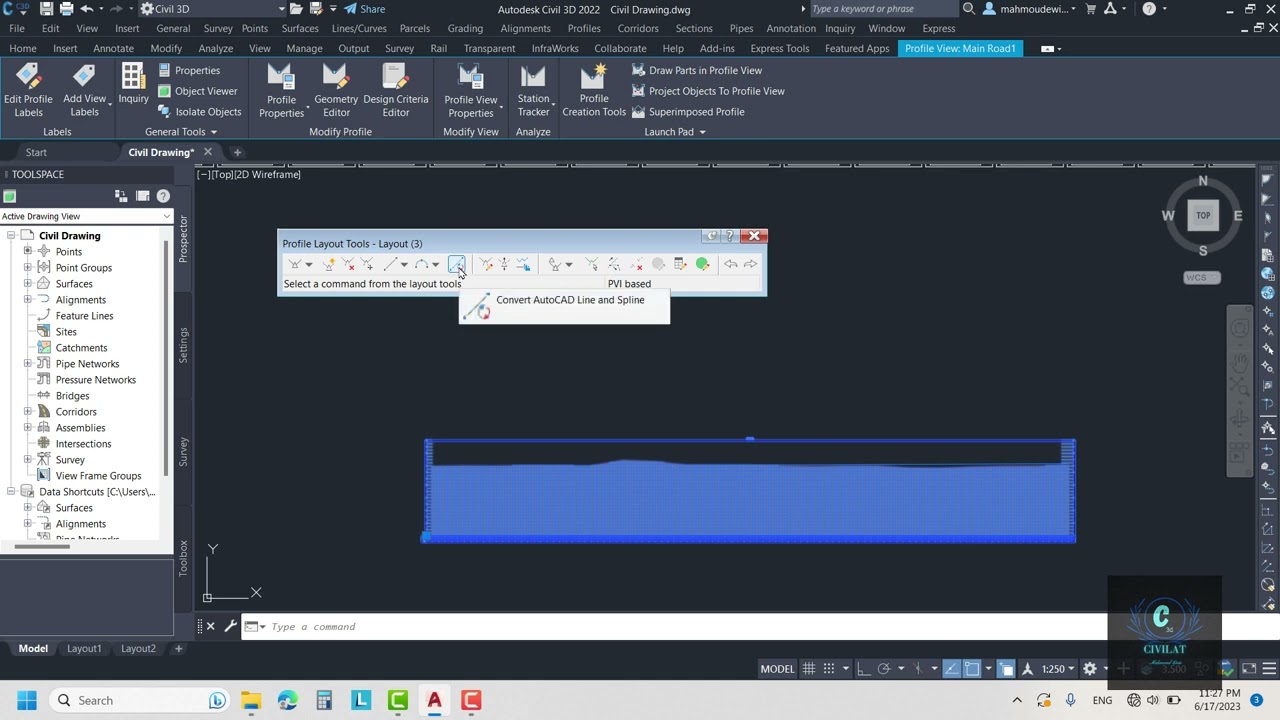Open Design Criteria Editor
This screenshot has height=720, width=1280.
pyautogui.click(x=396, y=91)
